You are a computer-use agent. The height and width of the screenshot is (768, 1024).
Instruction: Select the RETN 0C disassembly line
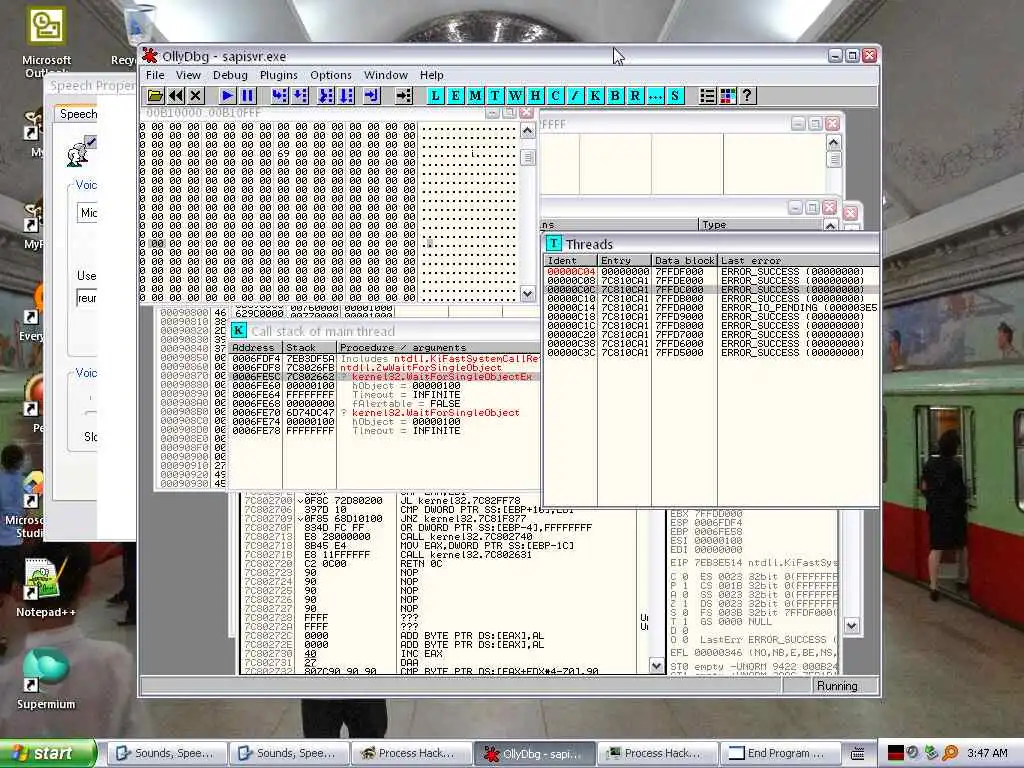click(x=438, y=564)
